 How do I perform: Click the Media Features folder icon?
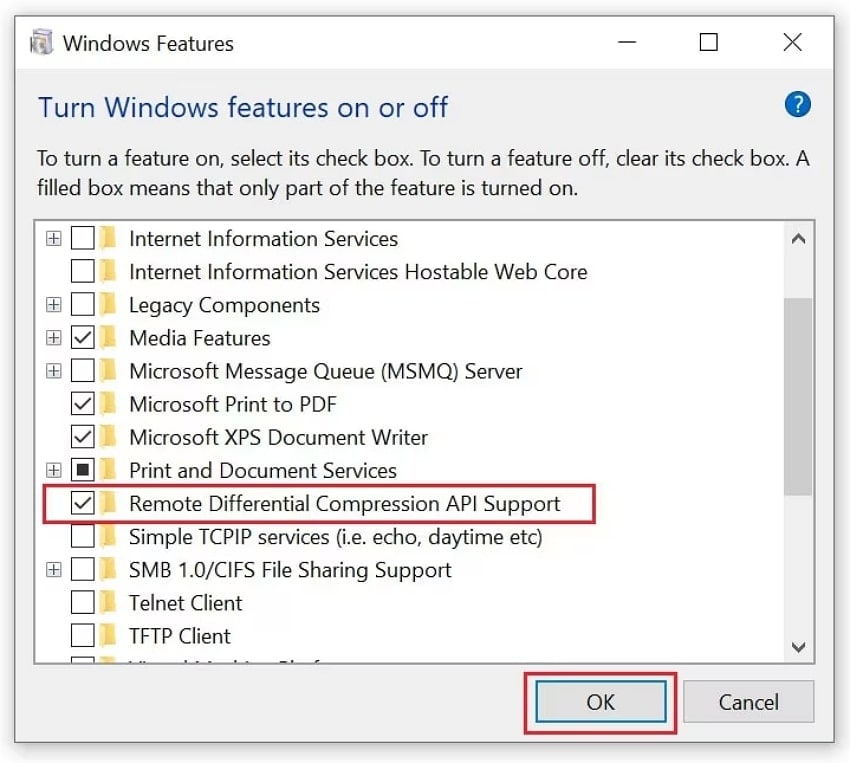(109, 338)
